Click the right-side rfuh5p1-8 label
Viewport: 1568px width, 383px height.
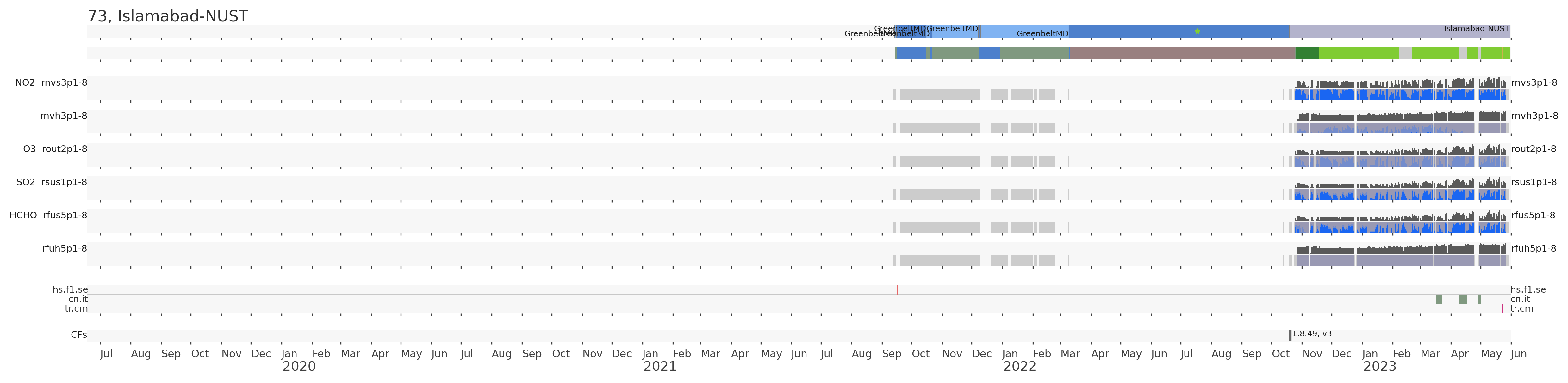click(1533, 249)
